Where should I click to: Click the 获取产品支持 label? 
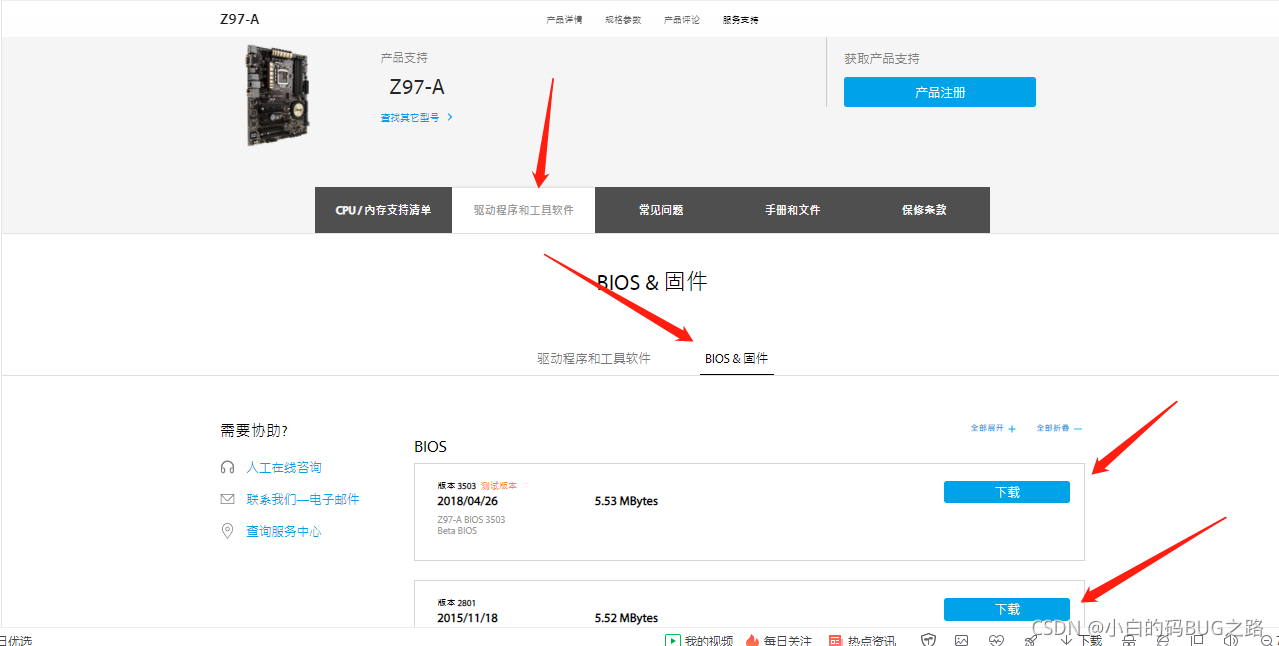tap(882, 59)
